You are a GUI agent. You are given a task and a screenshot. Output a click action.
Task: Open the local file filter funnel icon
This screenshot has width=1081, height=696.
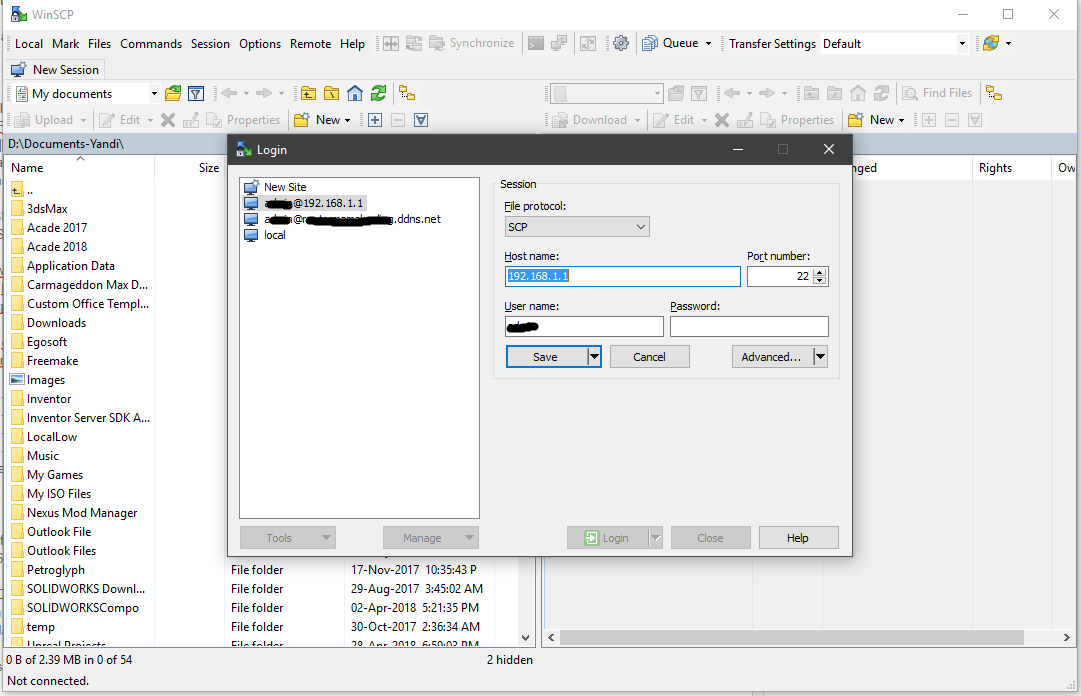[x=196, y=93]
